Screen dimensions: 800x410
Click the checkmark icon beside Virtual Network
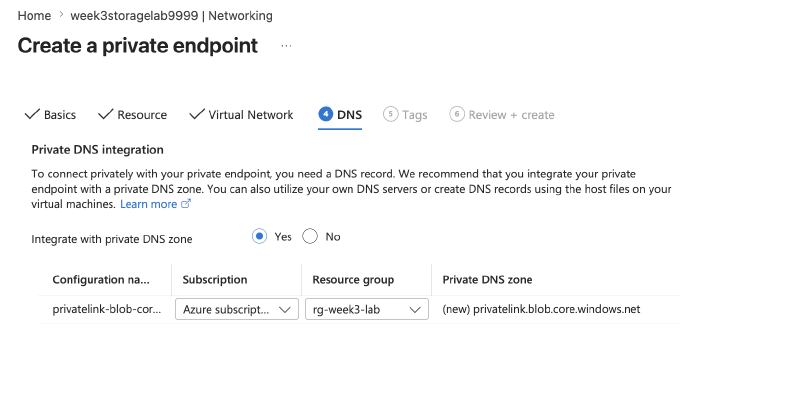pyautogui.click(x=197, y=114)
